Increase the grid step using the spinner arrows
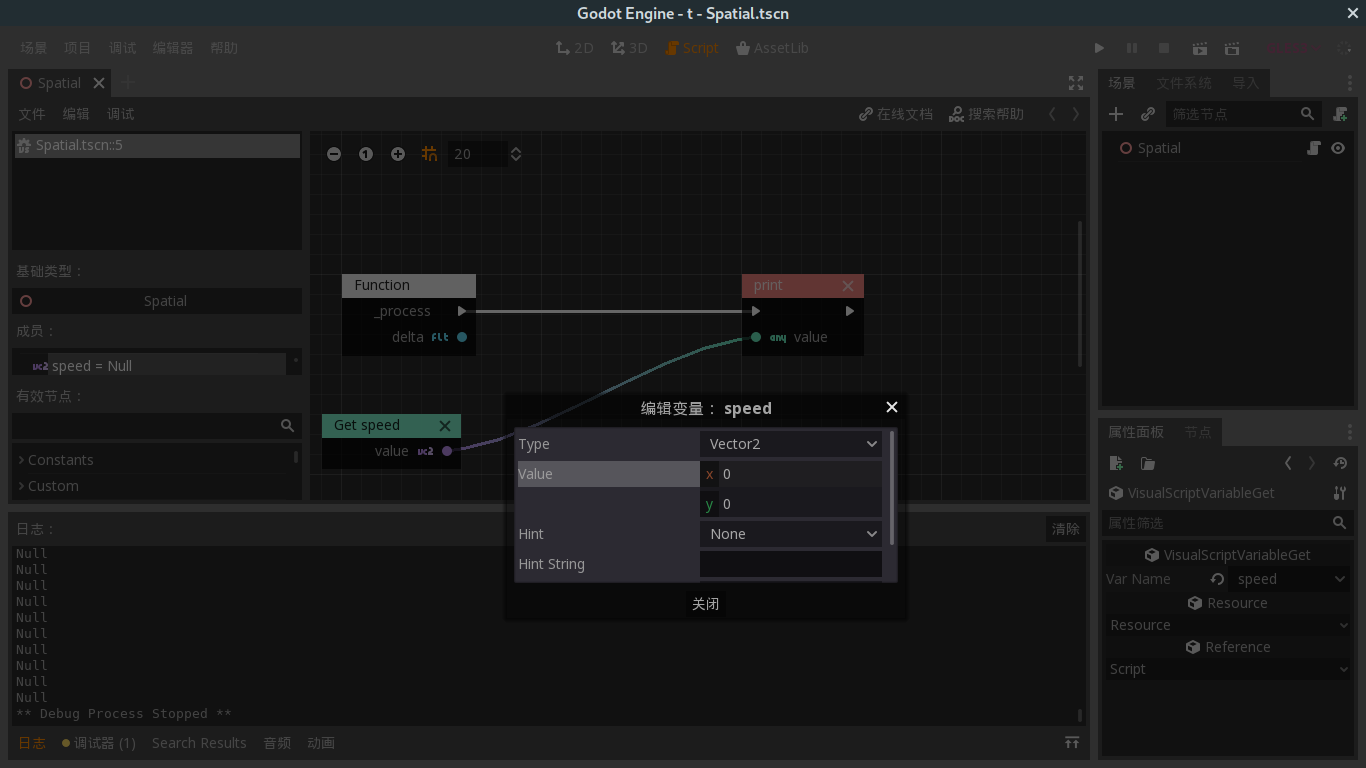 click(516, 148)
